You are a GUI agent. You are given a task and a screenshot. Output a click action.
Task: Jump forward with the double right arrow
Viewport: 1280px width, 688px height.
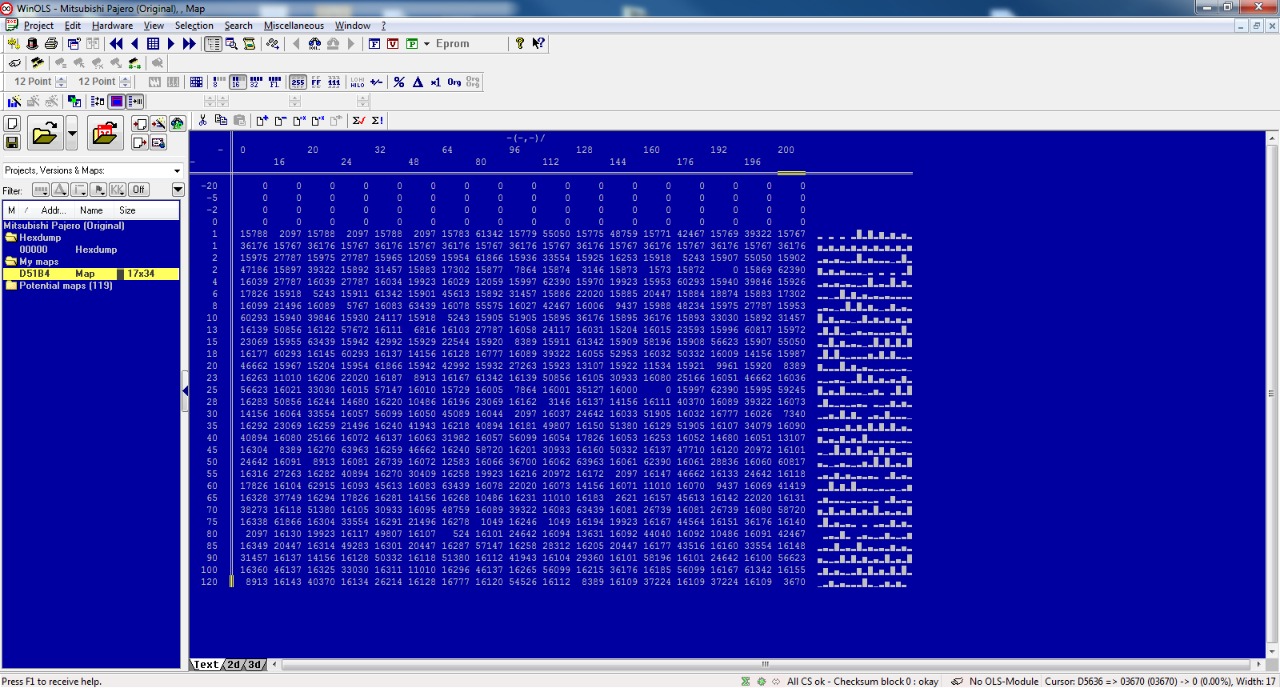189,44
